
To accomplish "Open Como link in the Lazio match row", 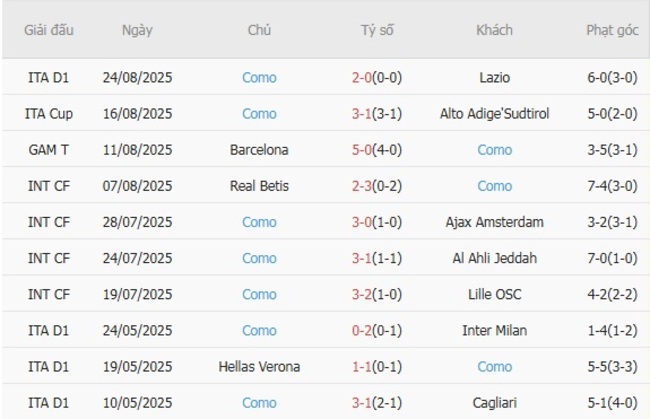I will coord(259,78).
